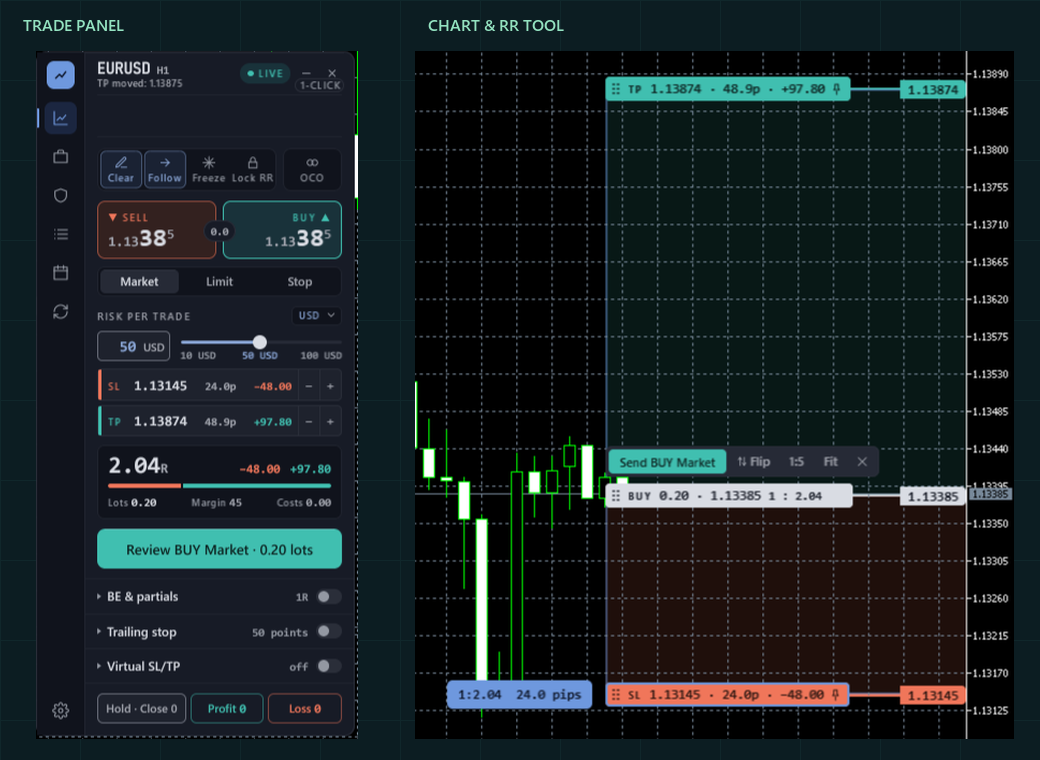
Task: Click the 1:2.04 24.0 pips chart badge
Action: click(x=519, y=694)
